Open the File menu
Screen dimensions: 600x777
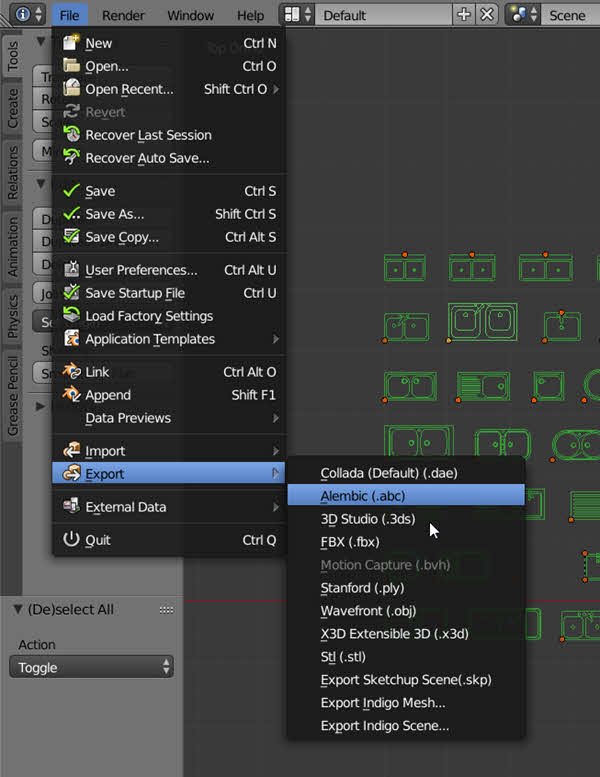(x=69, y=15)
